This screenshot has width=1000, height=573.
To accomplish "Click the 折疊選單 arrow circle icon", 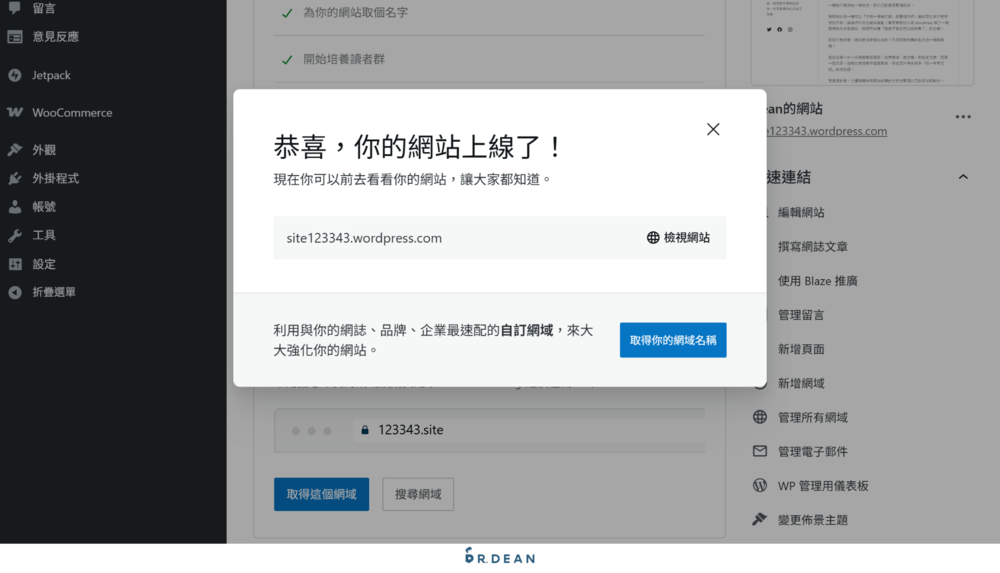I will click(x=15, y=292).
